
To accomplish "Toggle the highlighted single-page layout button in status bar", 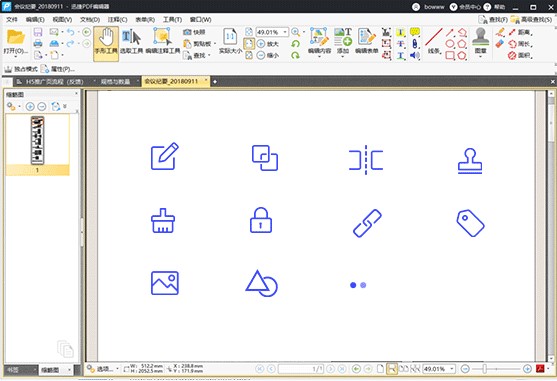I will point(391,369).
